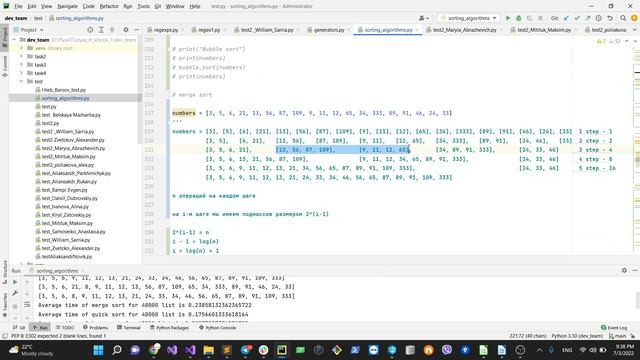Click the Python 3.10 interpreter widget

tap(577, 336)
